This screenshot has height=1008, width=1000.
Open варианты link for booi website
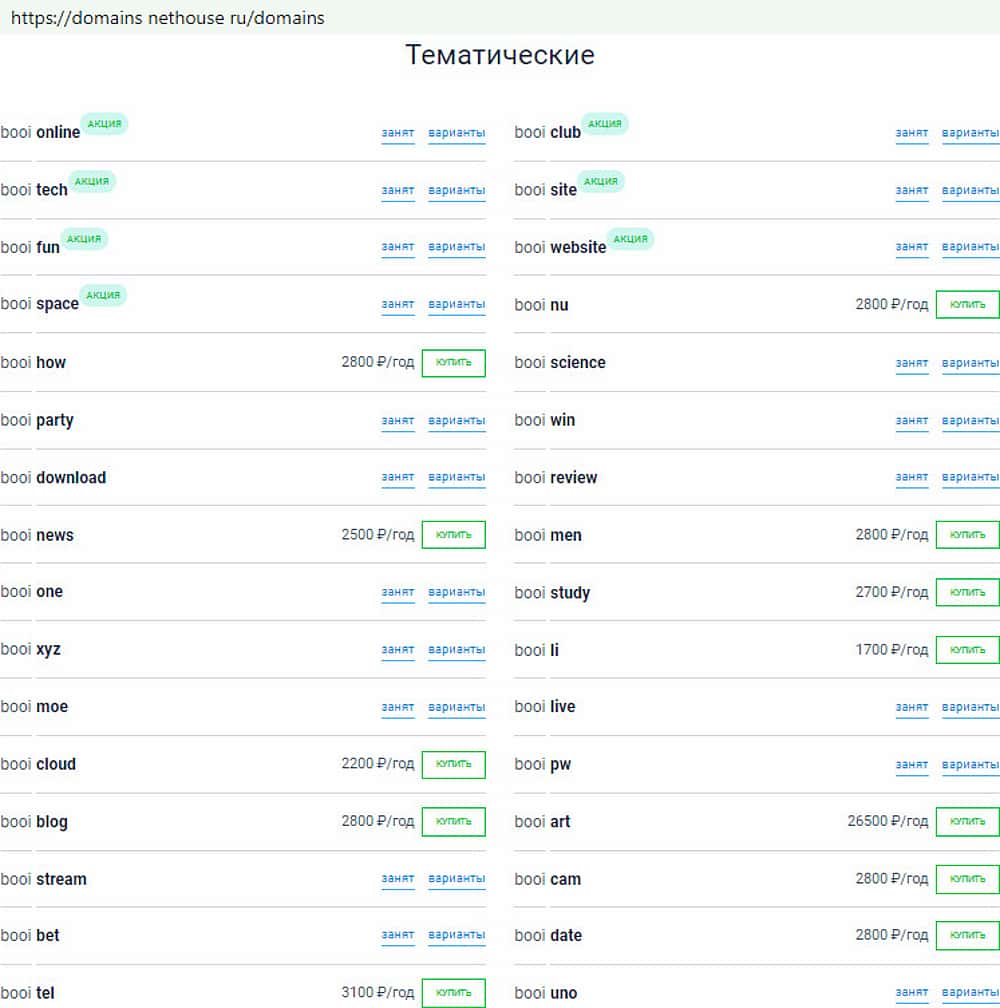pyautogui.click(x=970, y=247)
